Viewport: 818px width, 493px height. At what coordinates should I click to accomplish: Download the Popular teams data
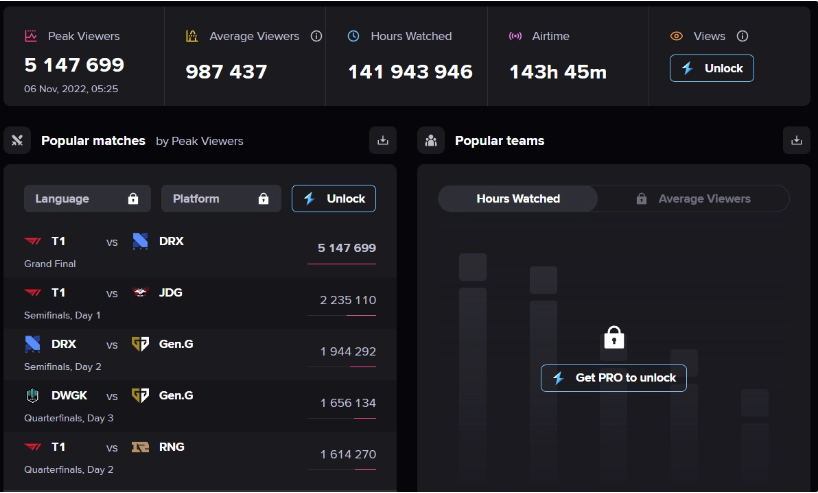click(796, 141)
